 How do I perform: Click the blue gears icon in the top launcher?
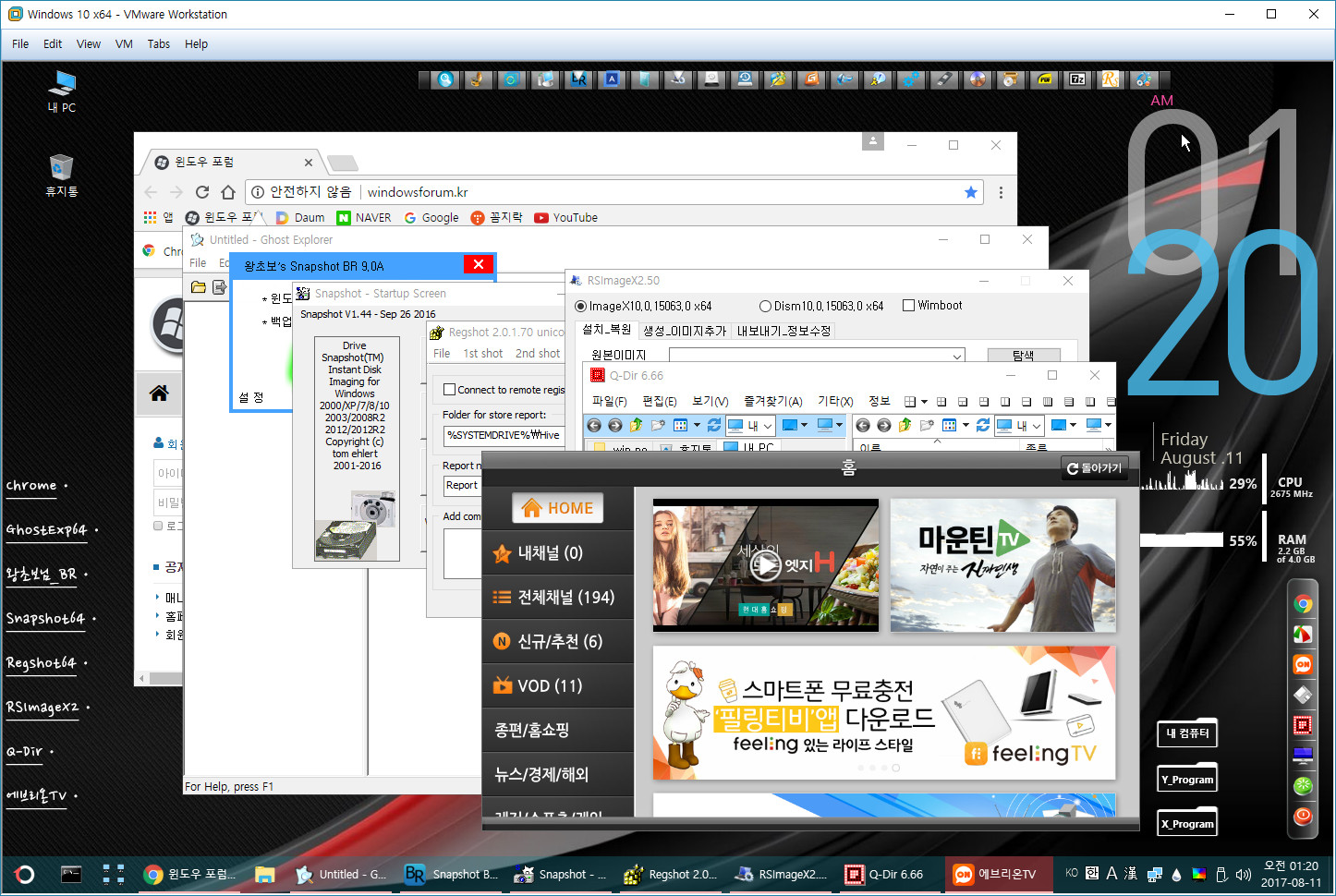coord(911,79)
